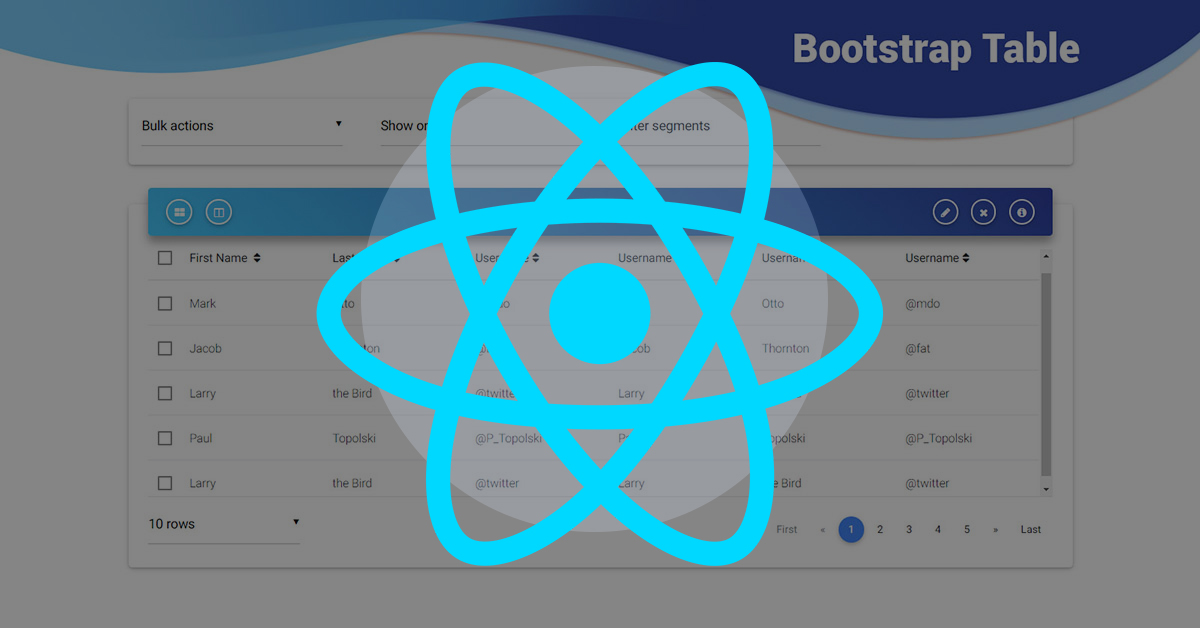This screenshot has height=628, width=1200.
Task: Open the pencil edit icon on the toolbar
Action: click(x=945, y=211)
